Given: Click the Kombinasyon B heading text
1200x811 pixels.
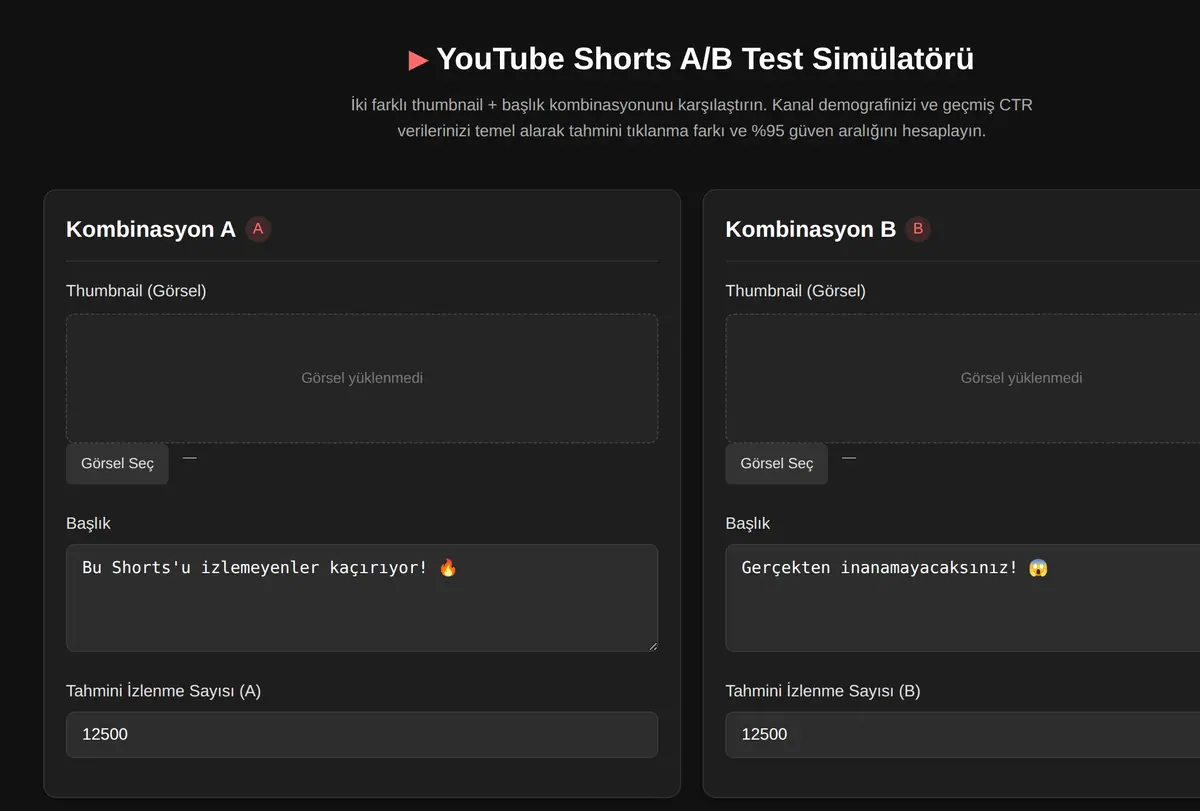Looking at the screenshot, I should click(x=810, y=229).
